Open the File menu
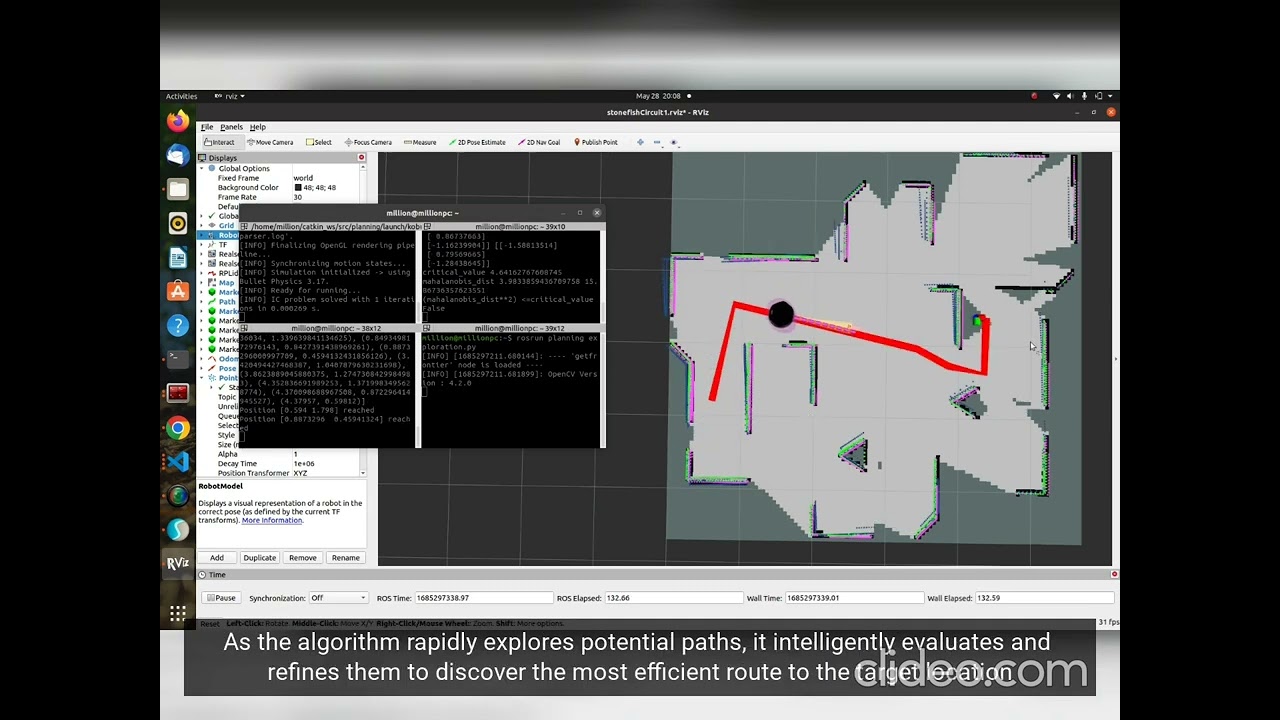Viewport: 1280px width, 720px height. [207, 127]
